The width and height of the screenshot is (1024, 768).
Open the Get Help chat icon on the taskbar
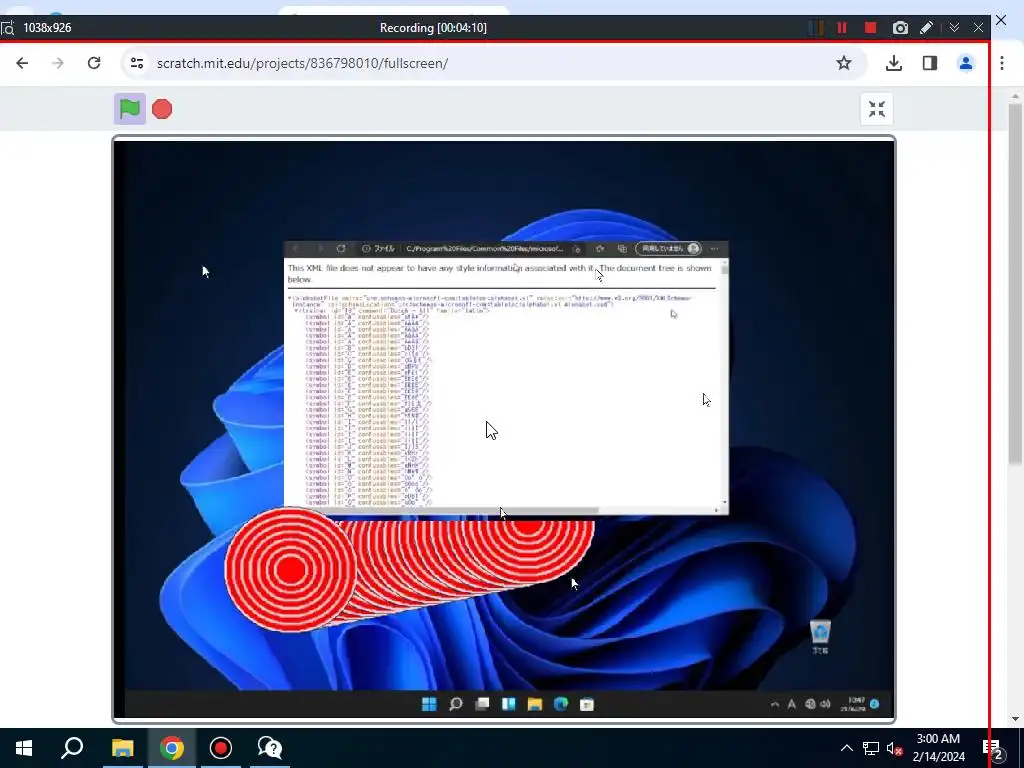click(270, 748)
